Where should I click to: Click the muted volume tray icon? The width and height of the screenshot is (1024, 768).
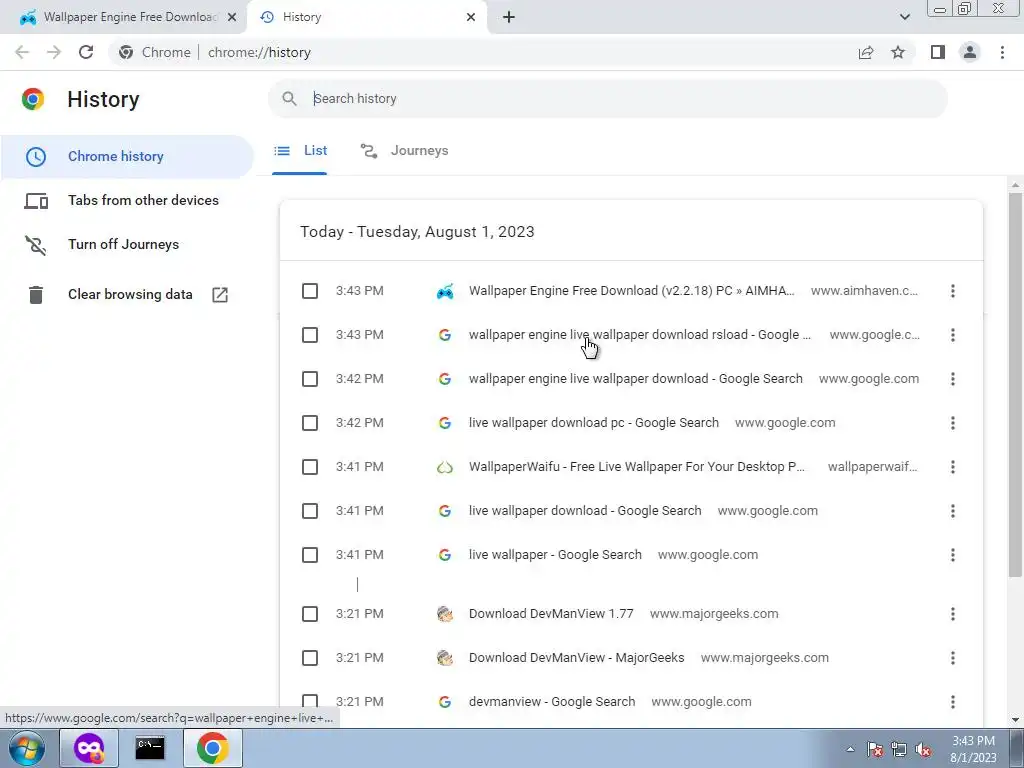click(923, 749)
